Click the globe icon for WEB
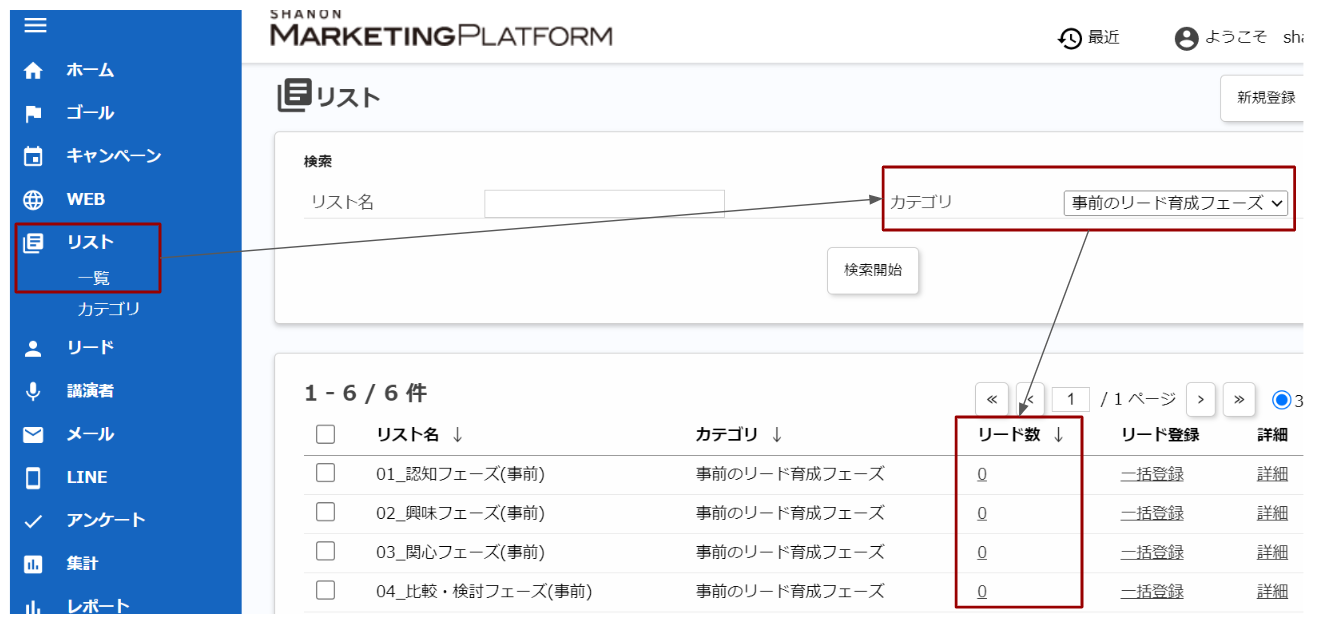Screen dimensions: 1317x619 (x=33, y=199)
